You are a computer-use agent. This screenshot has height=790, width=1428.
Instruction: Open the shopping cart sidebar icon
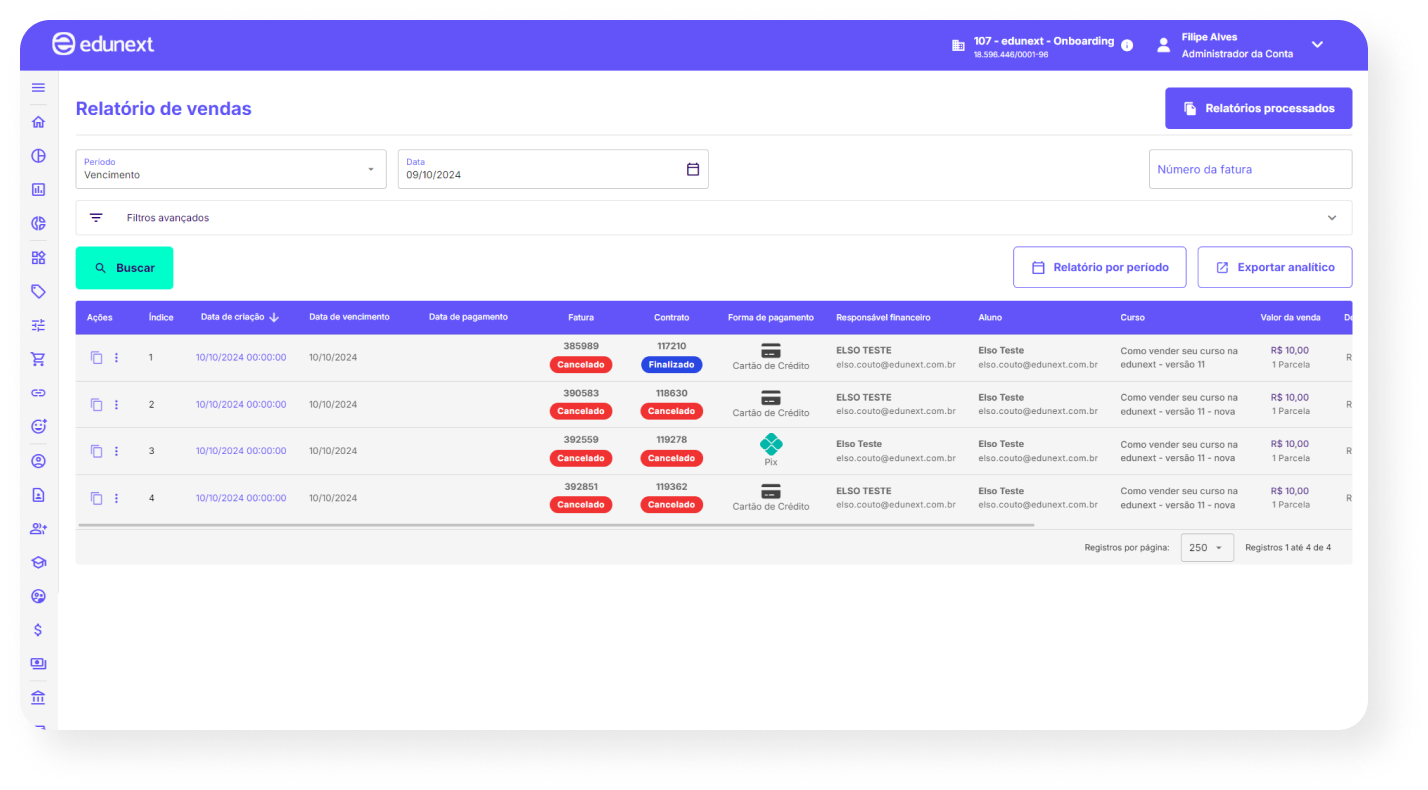tap(38, 359)
